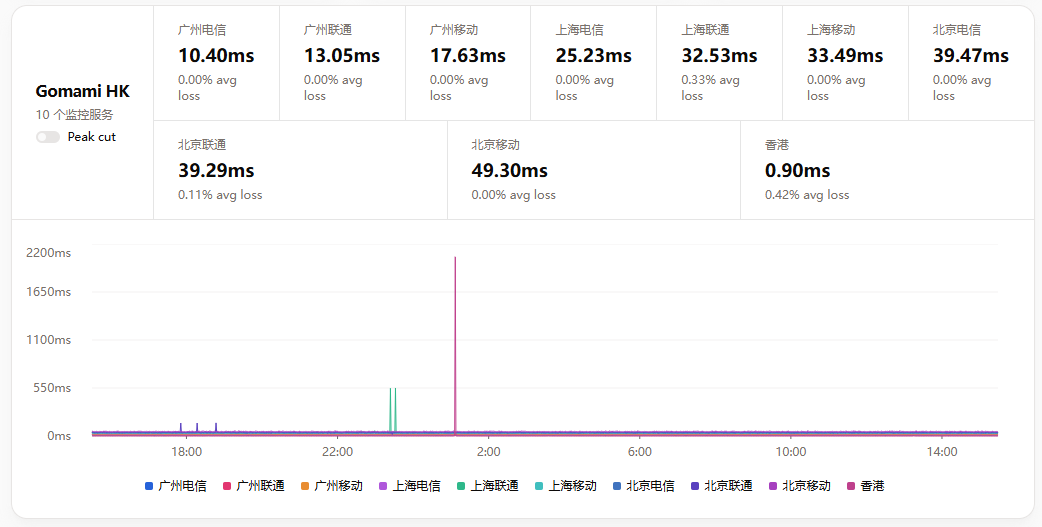Click 广州移动 orange legend swatch
The height and width of the screenshot is (527, 1042).
pyautogui.click(x=306, y=486)
